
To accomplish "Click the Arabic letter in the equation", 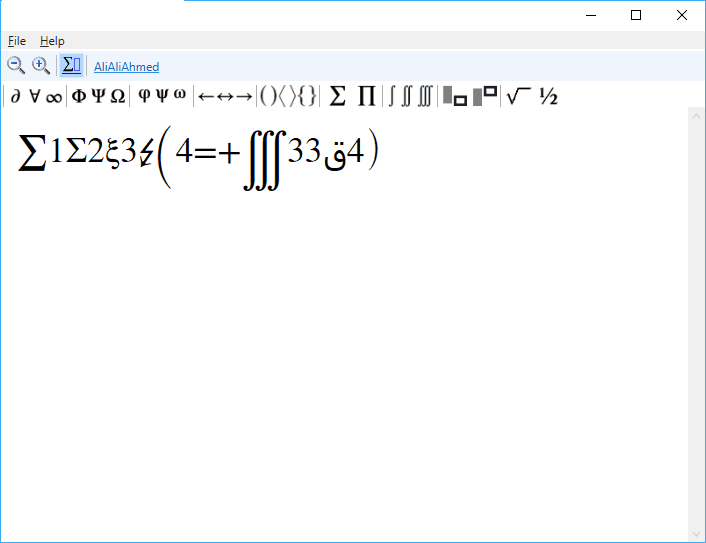I will (335, 154).
